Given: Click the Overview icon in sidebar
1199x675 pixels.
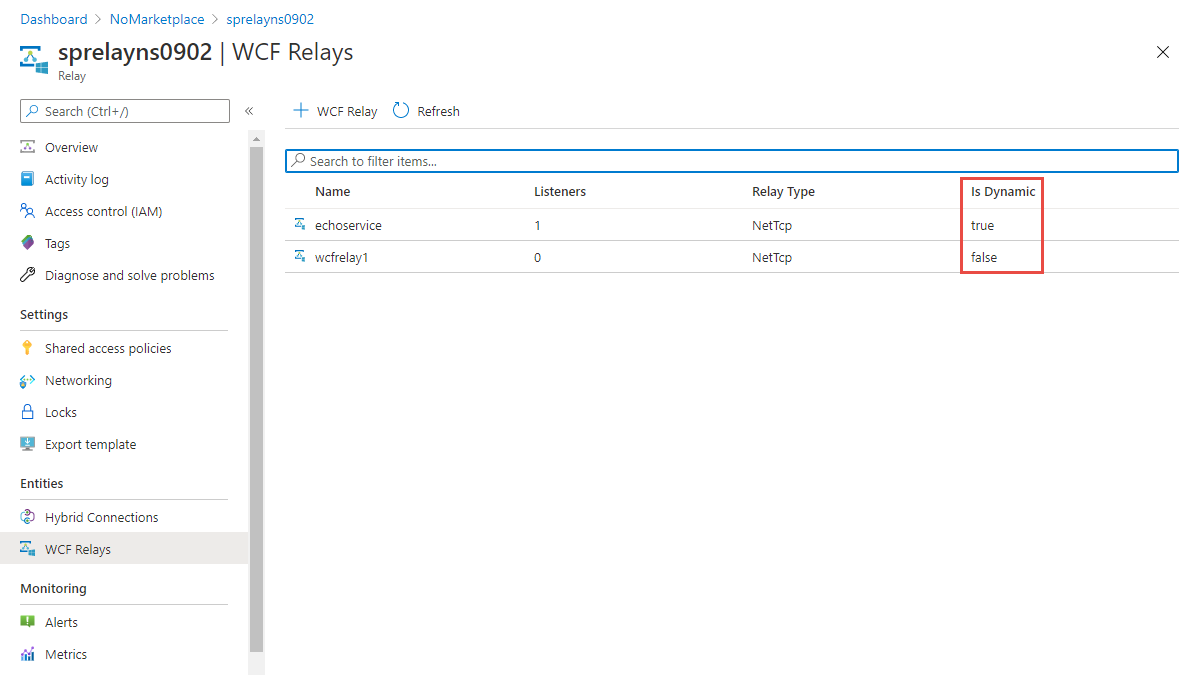Looking at the screenshot, I should pos(28,147).
